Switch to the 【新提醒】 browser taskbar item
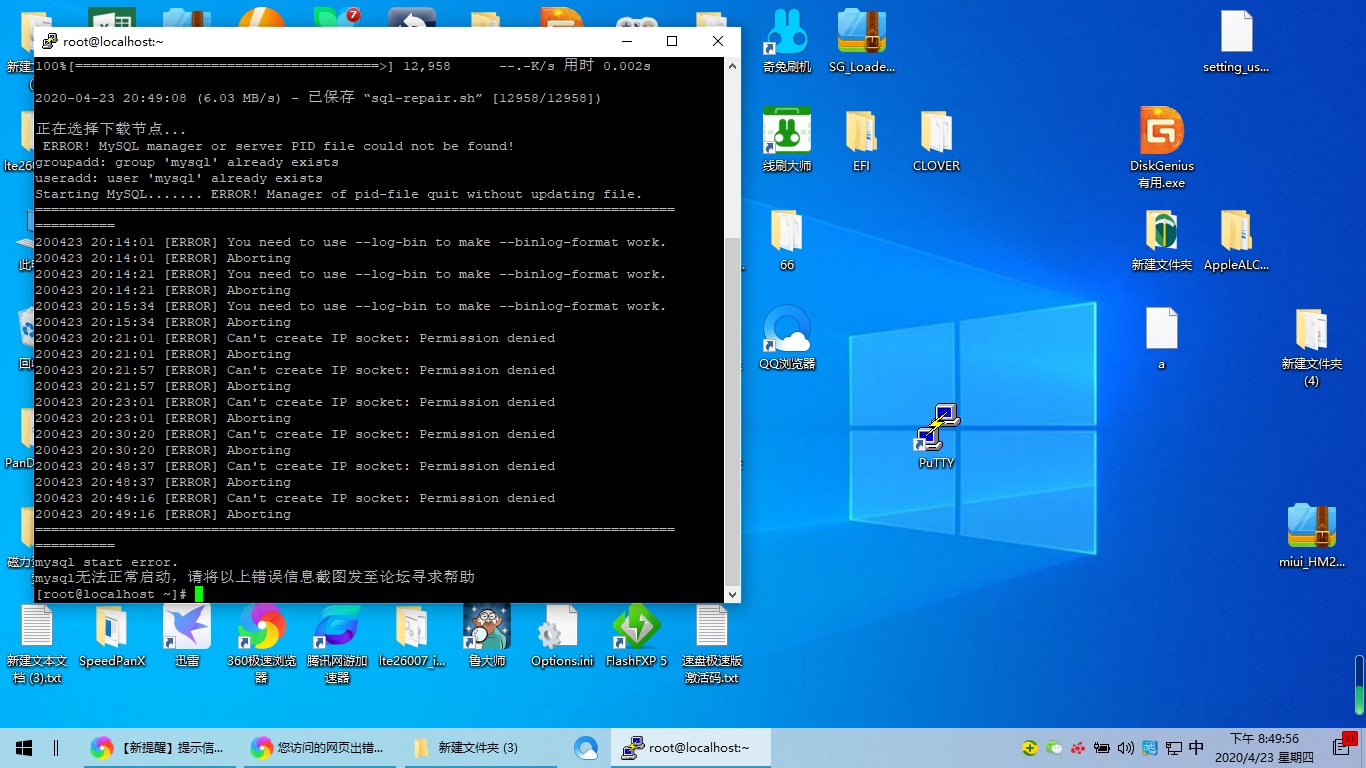The height and width of the screenshot is (768, 1366). click(x=158, y=747)
